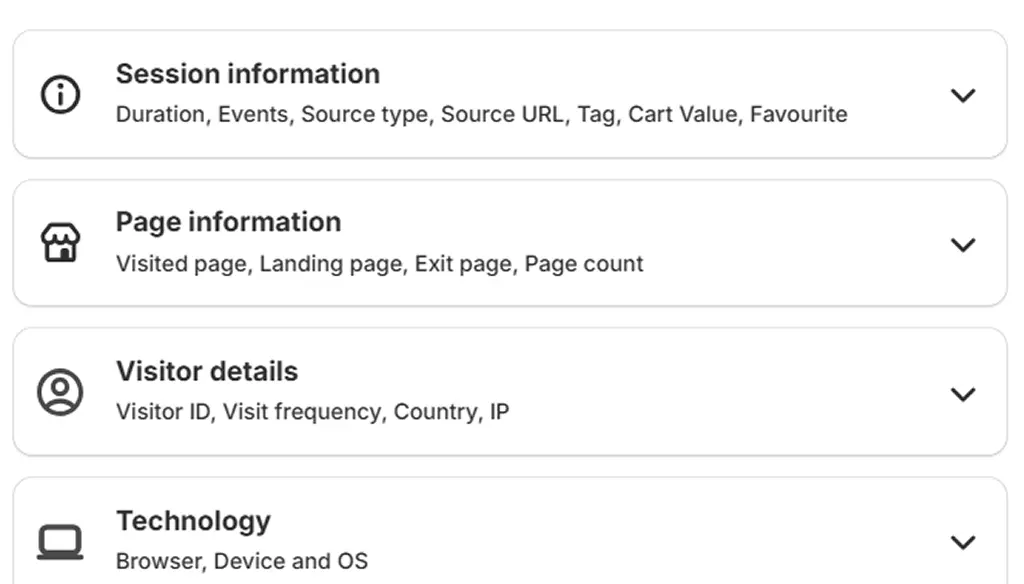The height and width of the screenshot is (584, 1024).
Task: Click the Duration, Events, Source type description text
Action: [481, 114]
